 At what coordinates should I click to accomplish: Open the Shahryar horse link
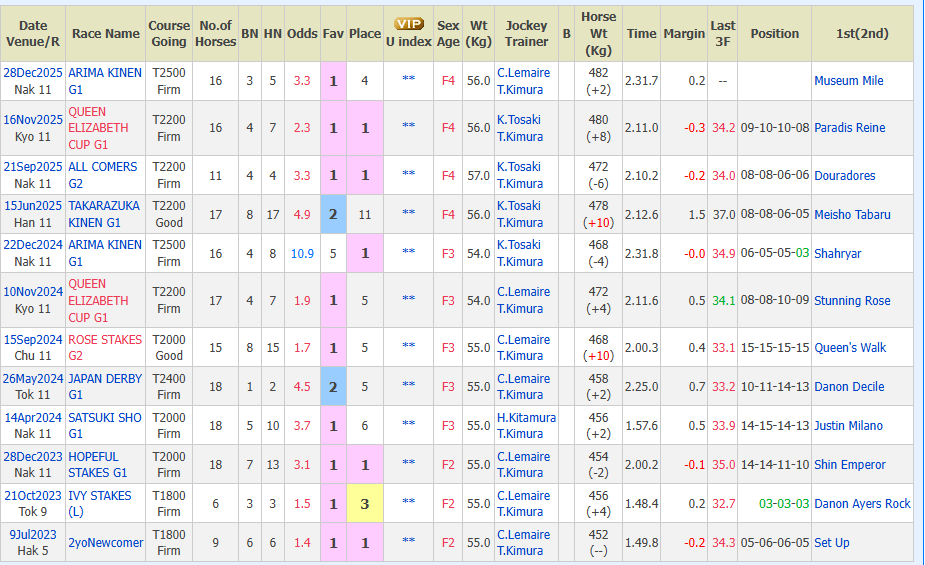click(x=838, y=254)
